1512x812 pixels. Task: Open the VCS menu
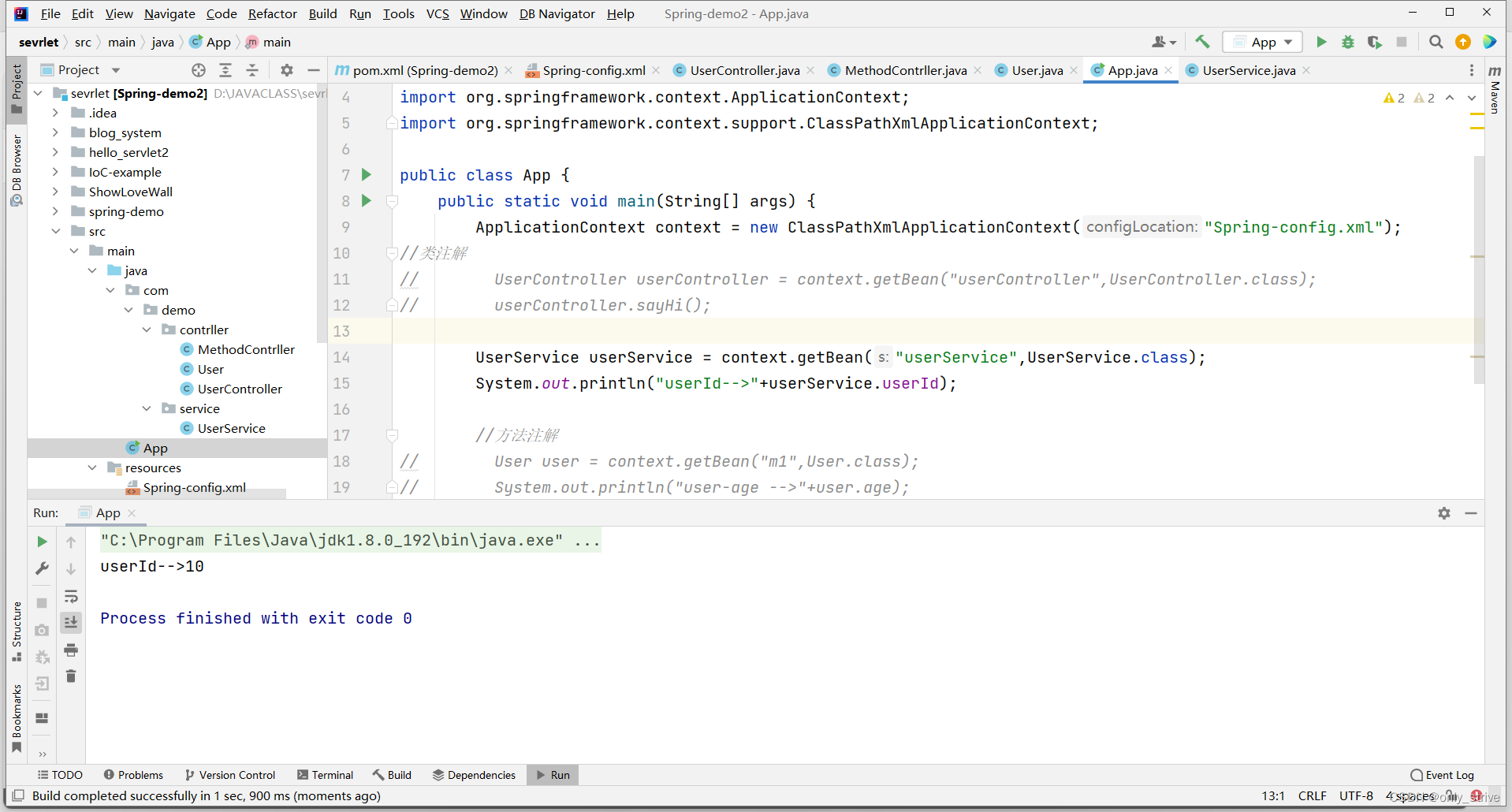point(438,13)
